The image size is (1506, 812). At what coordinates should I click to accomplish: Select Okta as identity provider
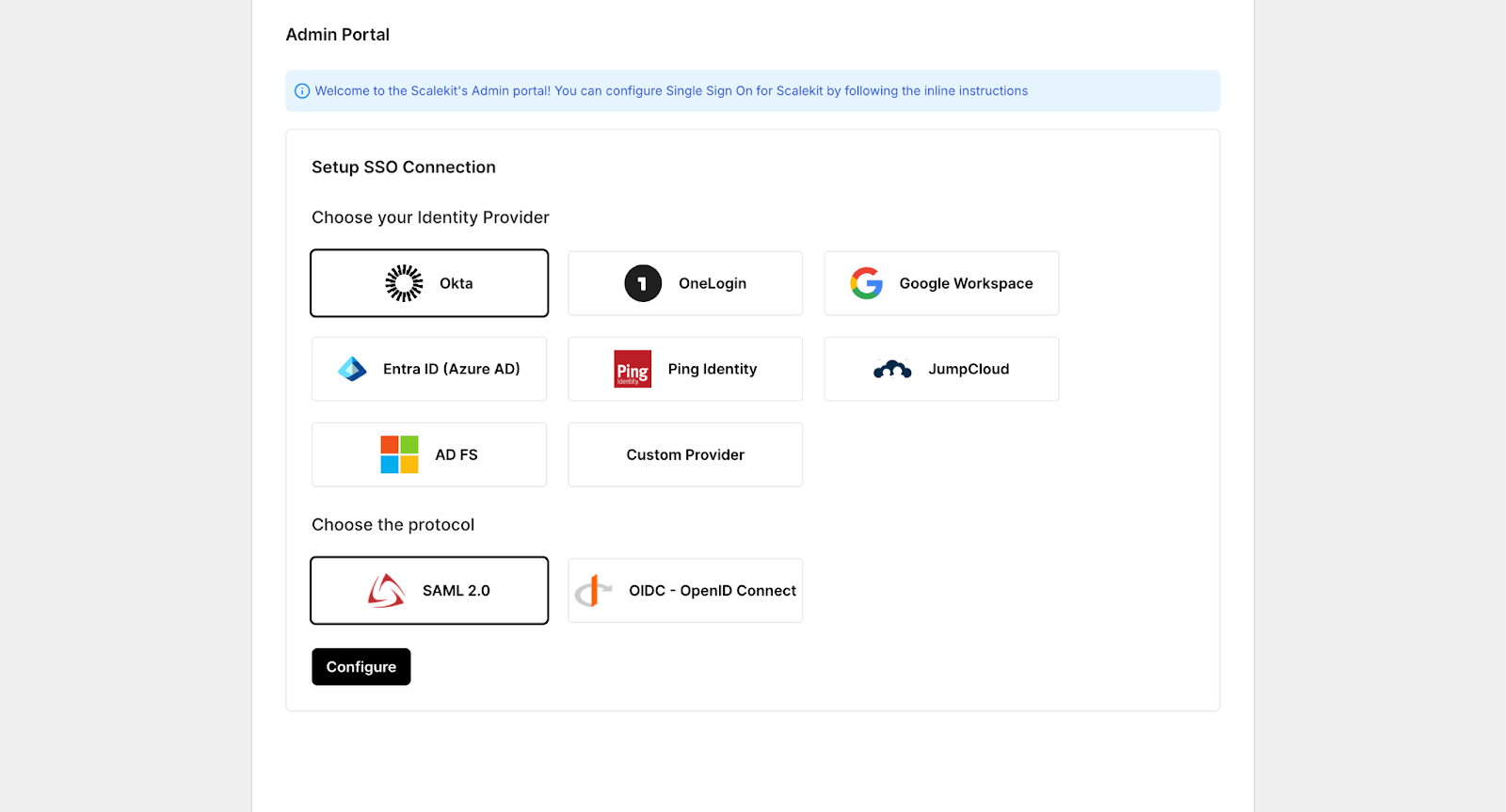tap(429, 283)
